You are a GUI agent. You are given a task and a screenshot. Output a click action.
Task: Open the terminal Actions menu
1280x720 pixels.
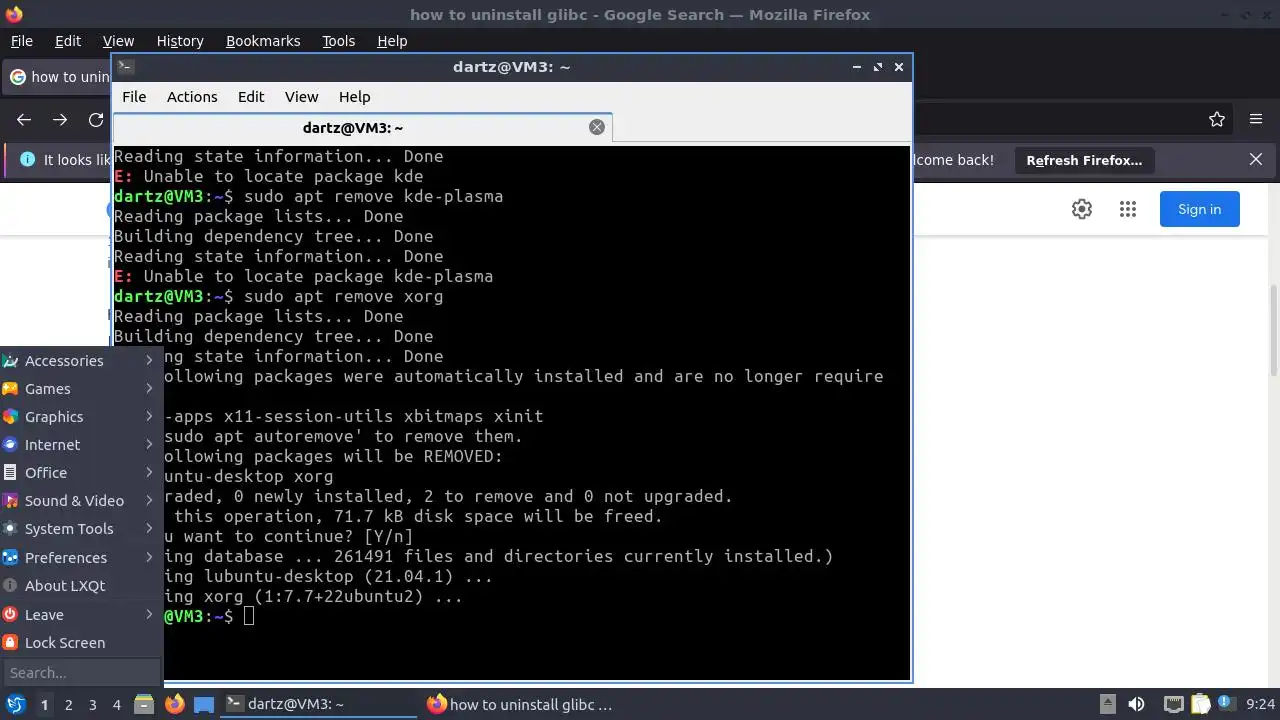pos(192,97)
